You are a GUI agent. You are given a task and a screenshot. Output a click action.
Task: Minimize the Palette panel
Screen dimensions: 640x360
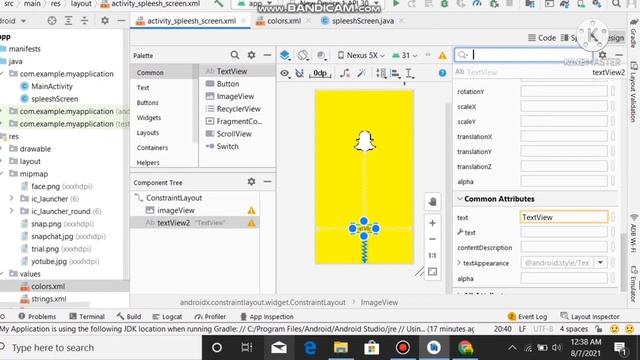click(x=267, y=55)
